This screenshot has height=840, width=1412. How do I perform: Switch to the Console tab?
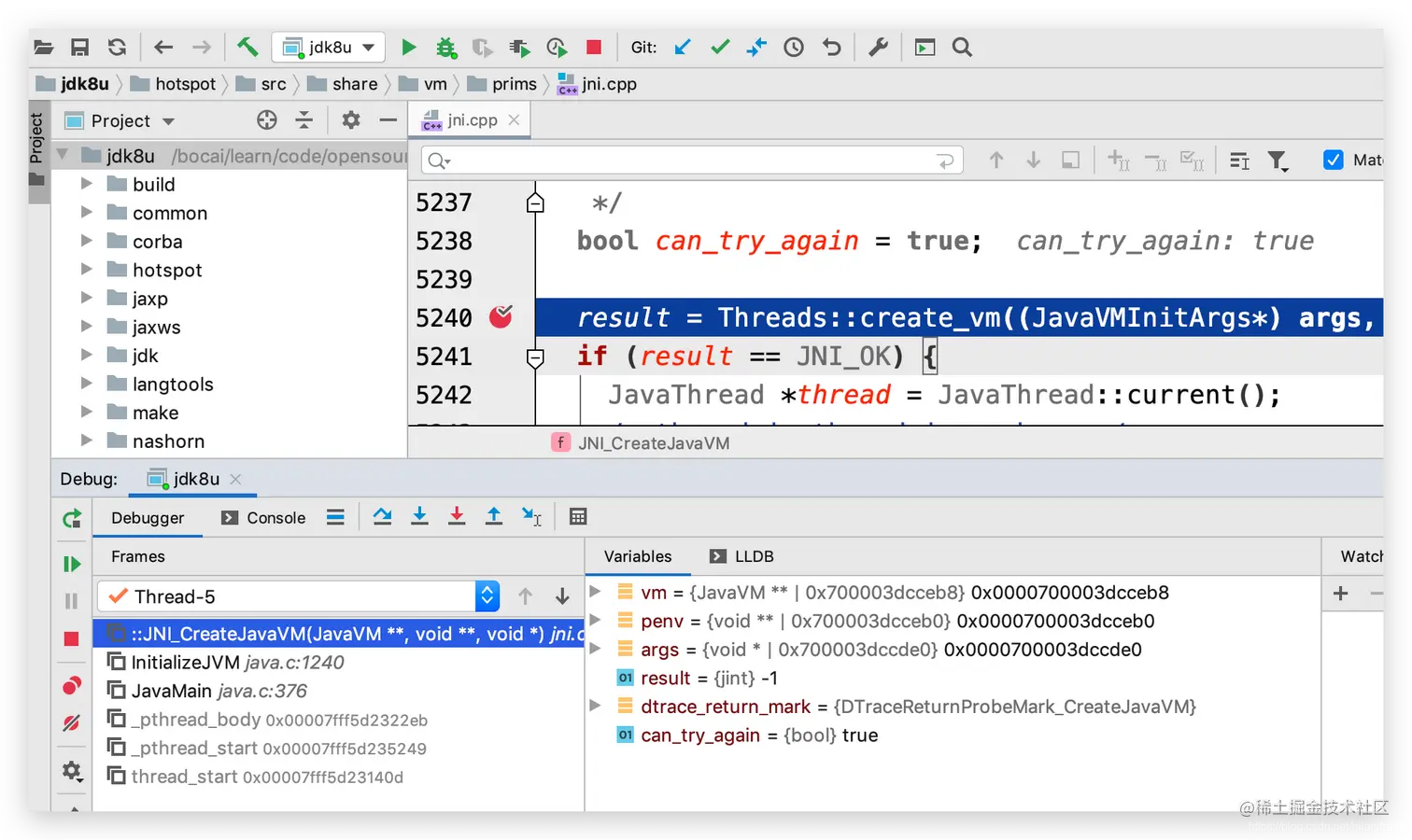[263, 518]
